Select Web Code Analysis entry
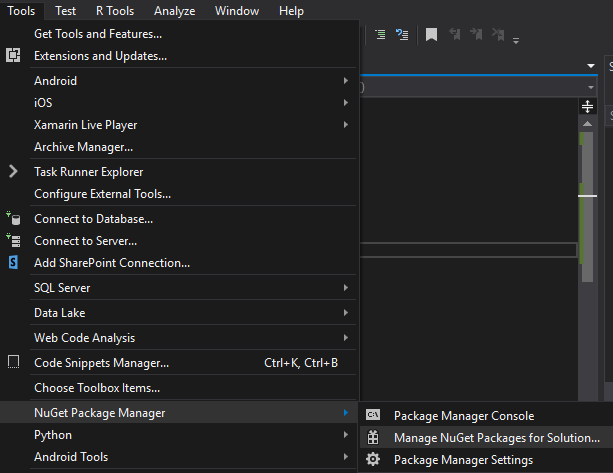The width and height of the screenshot is (613, 473). point(179,338)
